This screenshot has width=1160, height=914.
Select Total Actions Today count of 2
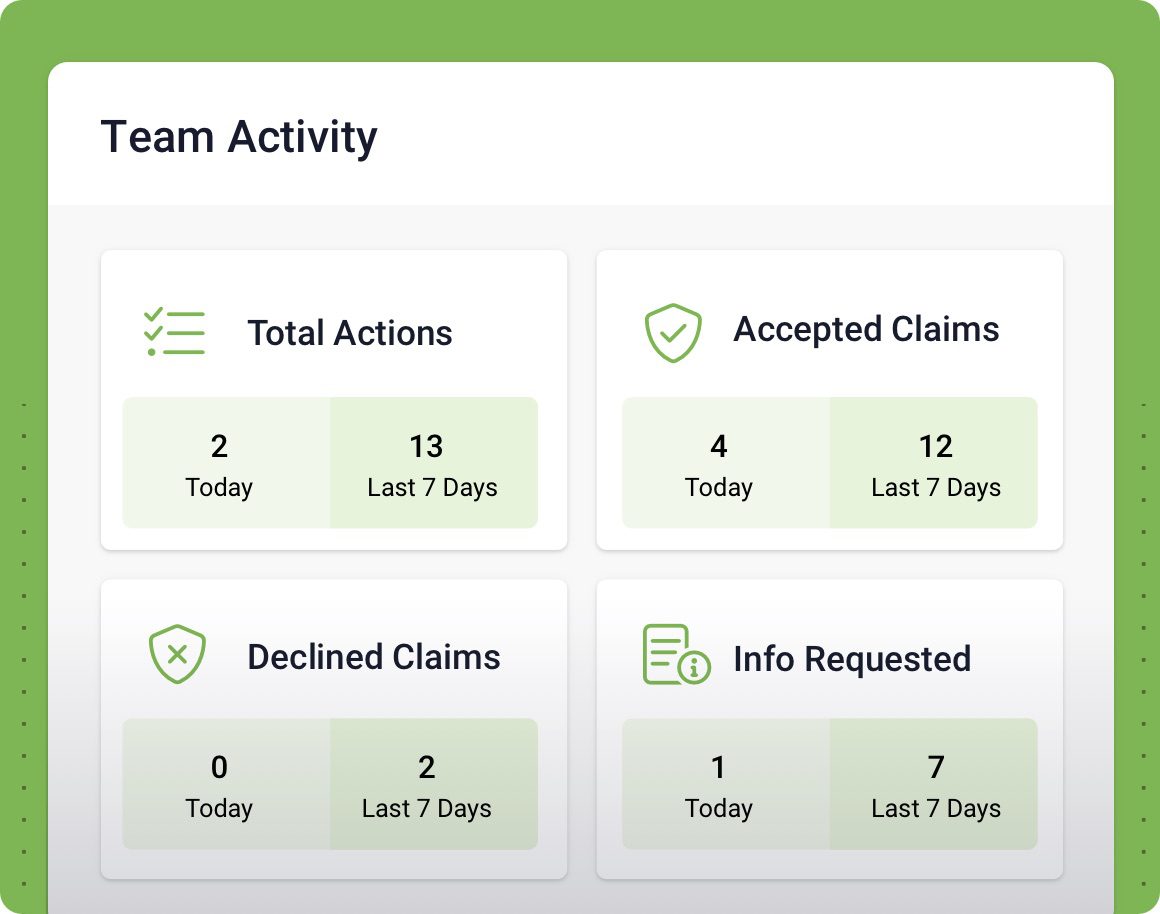pos(219,446)
